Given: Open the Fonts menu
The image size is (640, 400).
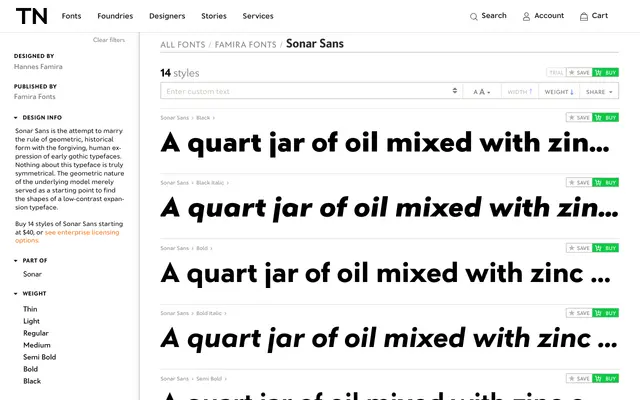Looking at the screenshot, I should pyautogui.click(x=71, y=16).
